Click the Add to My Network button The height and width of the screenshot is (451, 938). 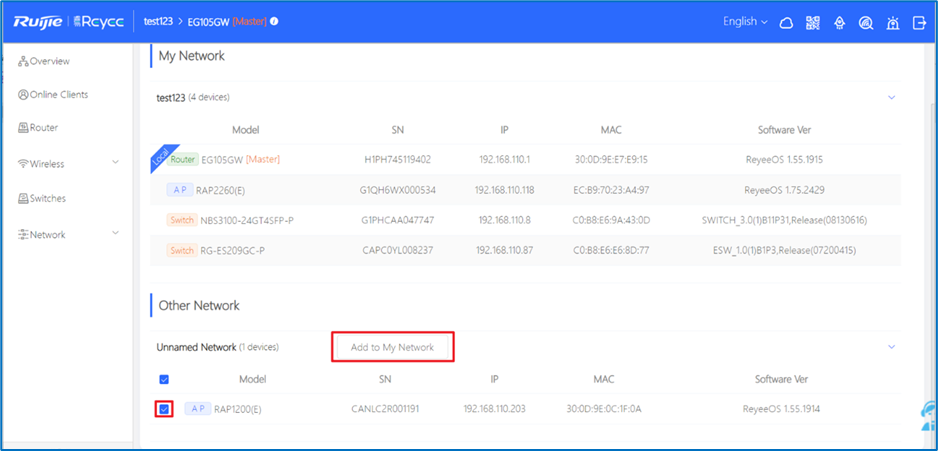(392, 347)
